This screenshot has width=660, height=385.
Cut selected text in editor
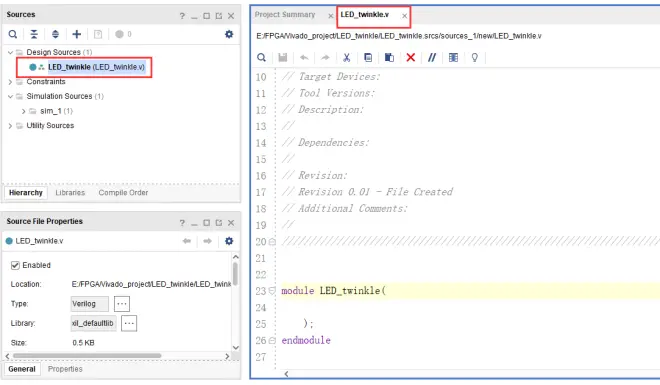coord(346,58)
